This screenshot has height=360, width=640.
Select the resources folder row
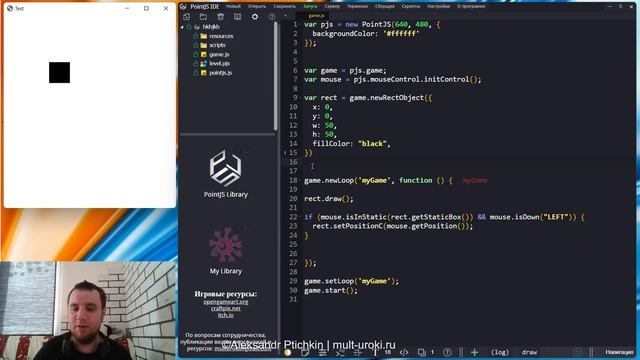(221, 36)
